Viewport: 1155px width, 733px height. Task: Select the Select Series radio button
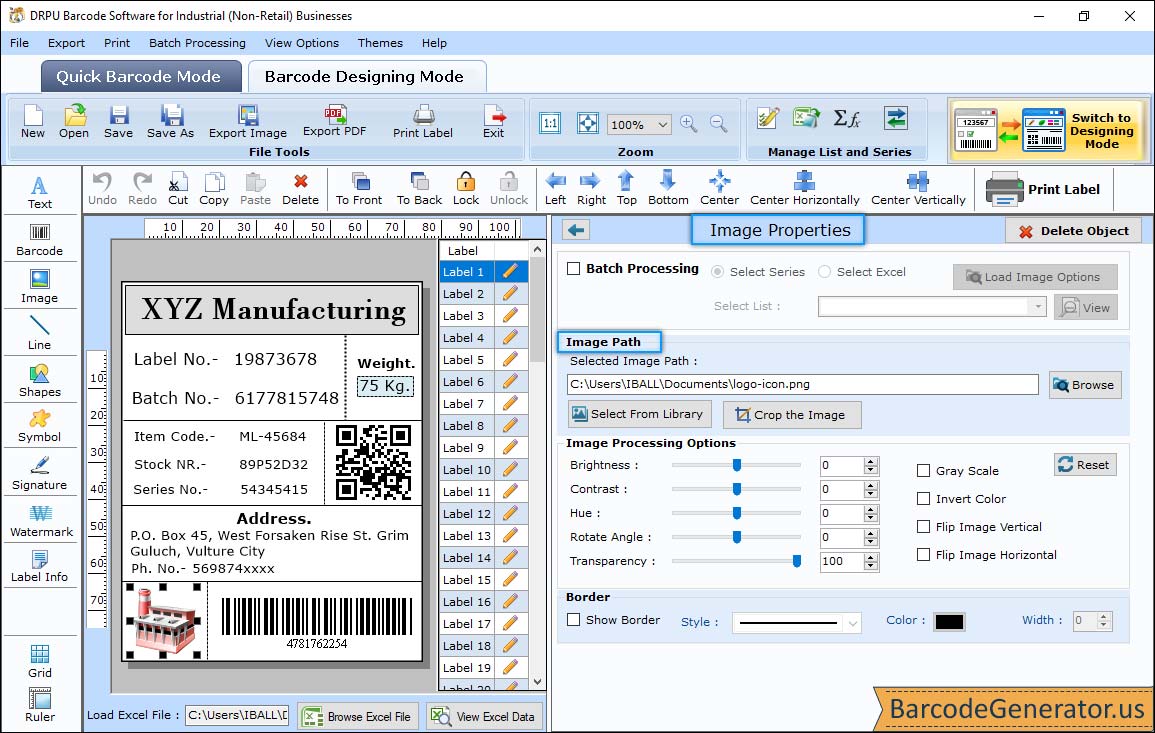click(x=717, y=272)
